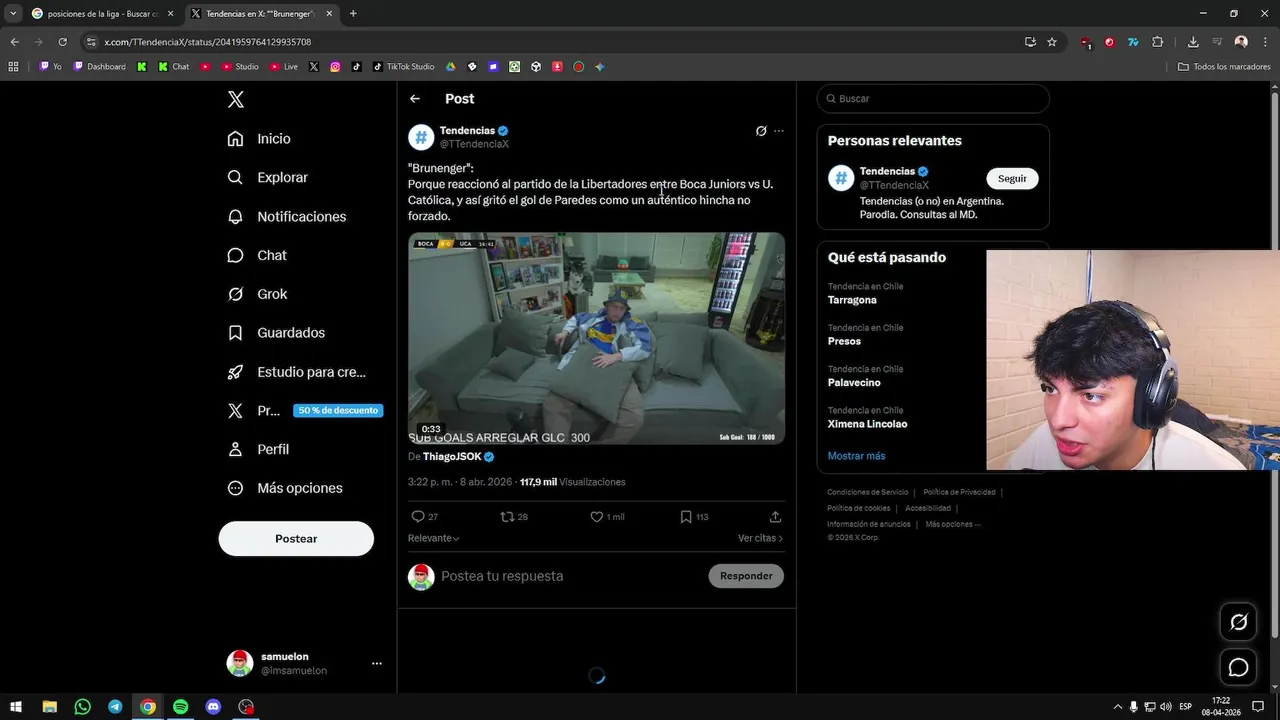Open Estudio para creadores
Screen dimensions: 1280x720
point(296,372)
